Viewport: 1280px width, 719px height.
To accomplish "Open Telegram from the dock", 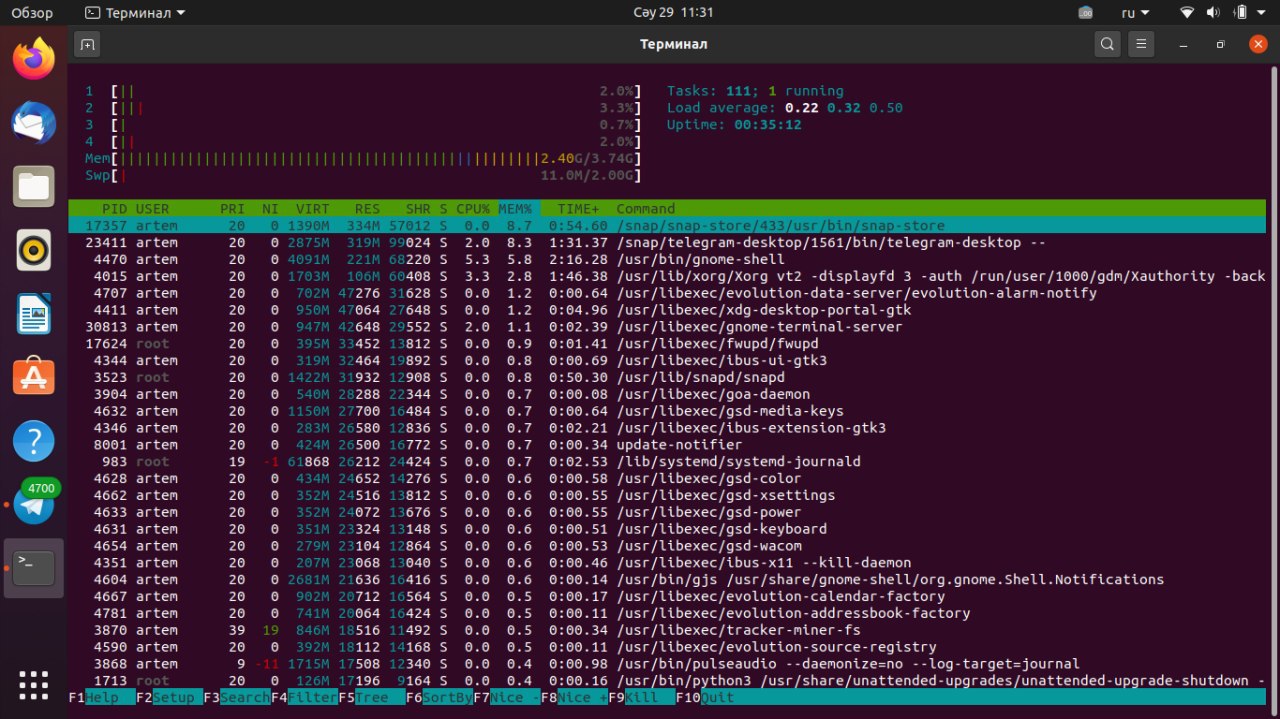I will tap(34, 505).
